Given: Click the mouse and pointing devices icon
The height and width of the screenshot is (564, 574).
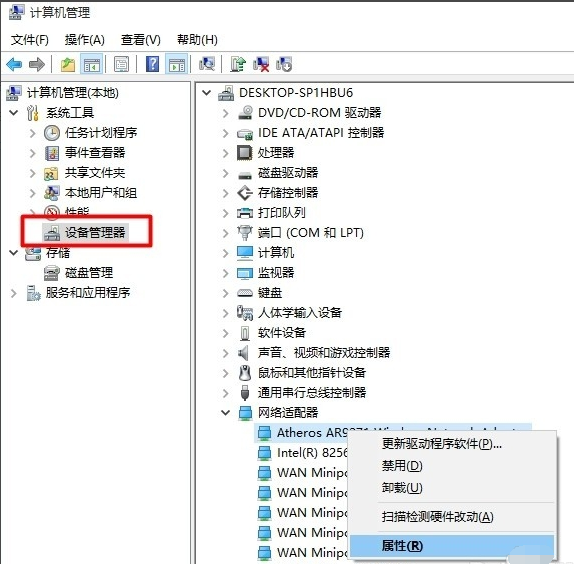Looking at the screenshot, I should pos(245,373).
